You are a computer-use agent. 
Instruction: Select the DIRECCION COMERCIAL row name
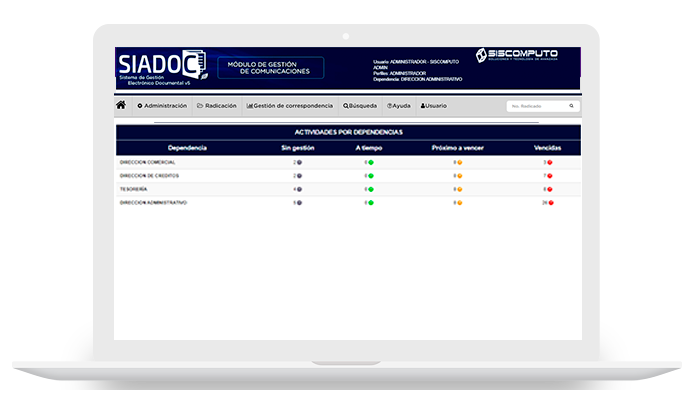point(147,162)
